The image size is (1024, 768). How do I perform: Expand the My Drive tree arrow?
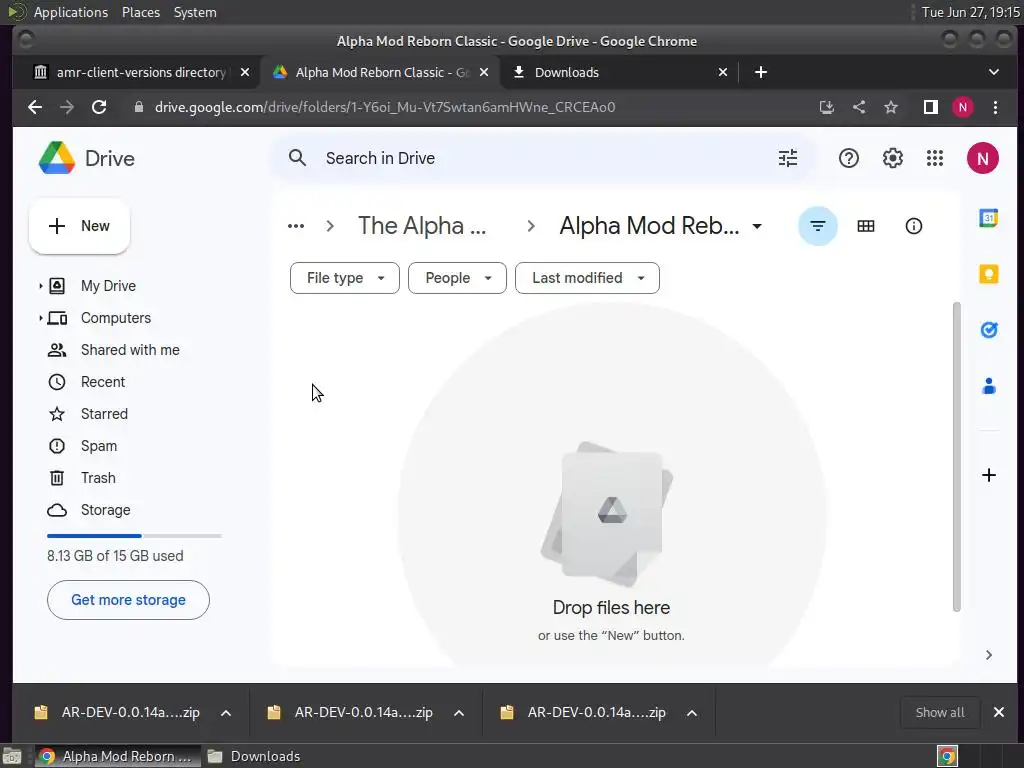(40, 286)
